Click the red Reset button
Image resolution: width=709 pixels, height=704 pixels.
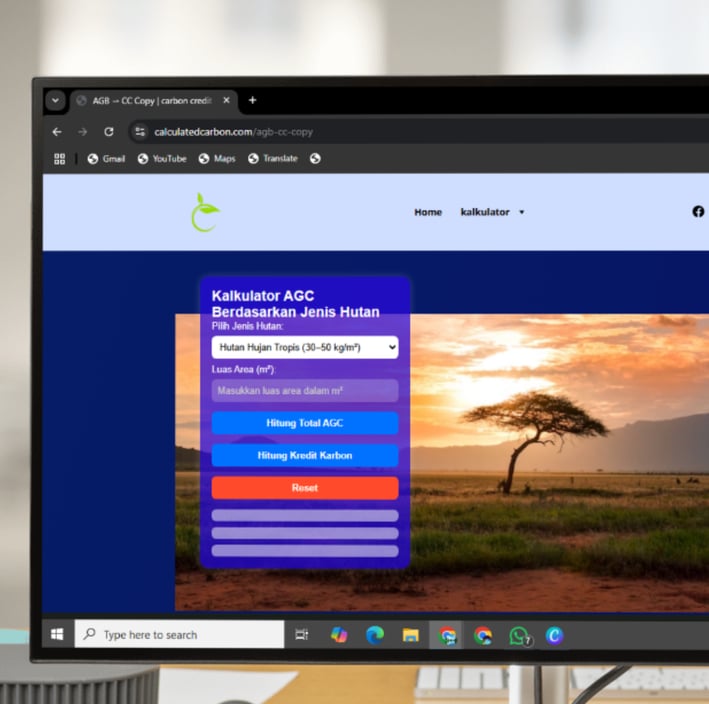coord(305,488)
